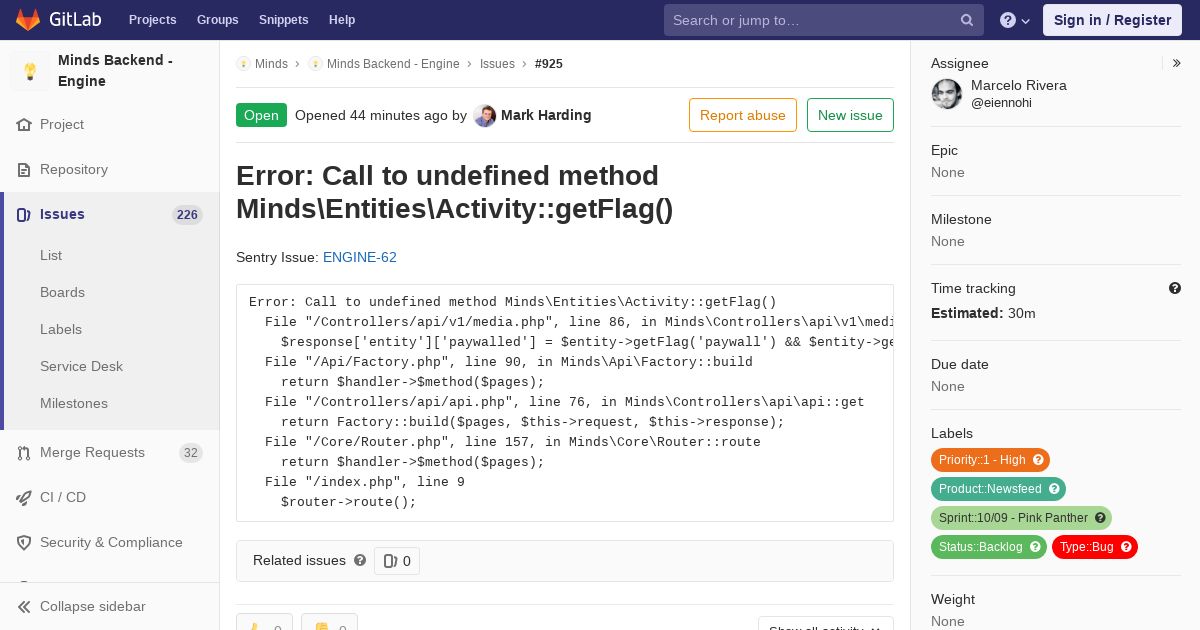This screenshot has width=1200, height=630.
Task: Click the Minds Backend - Engine breadcrumb link
Action: [x=393, y=64]
